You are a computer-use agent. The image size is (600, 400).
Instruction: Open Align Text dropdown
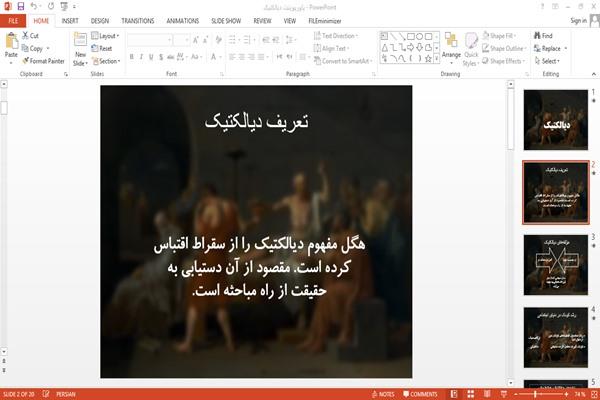[331, 48]
